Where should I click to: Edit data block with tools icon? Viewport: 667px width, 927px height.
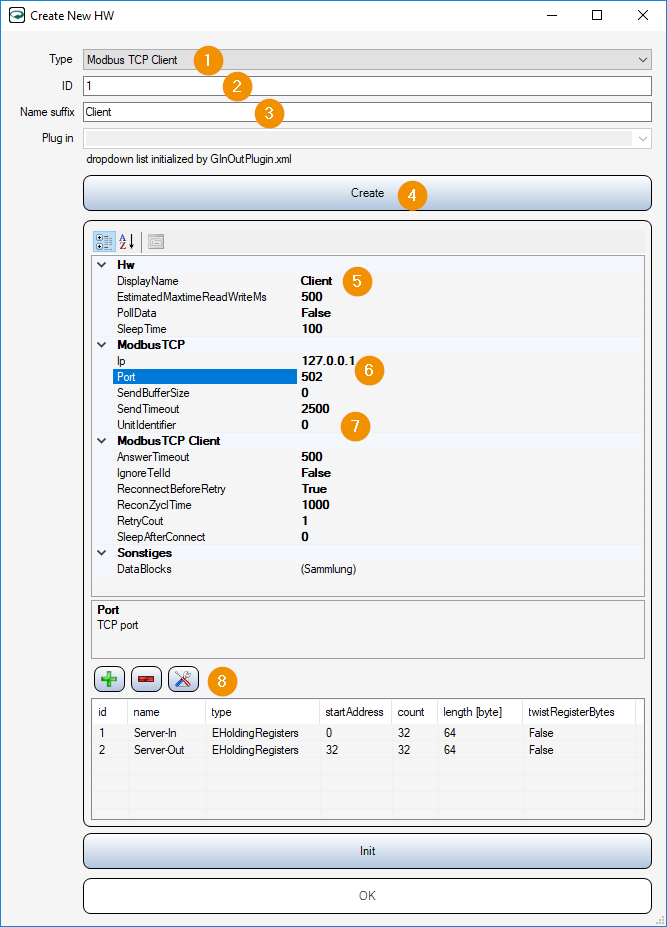point(183,679)
